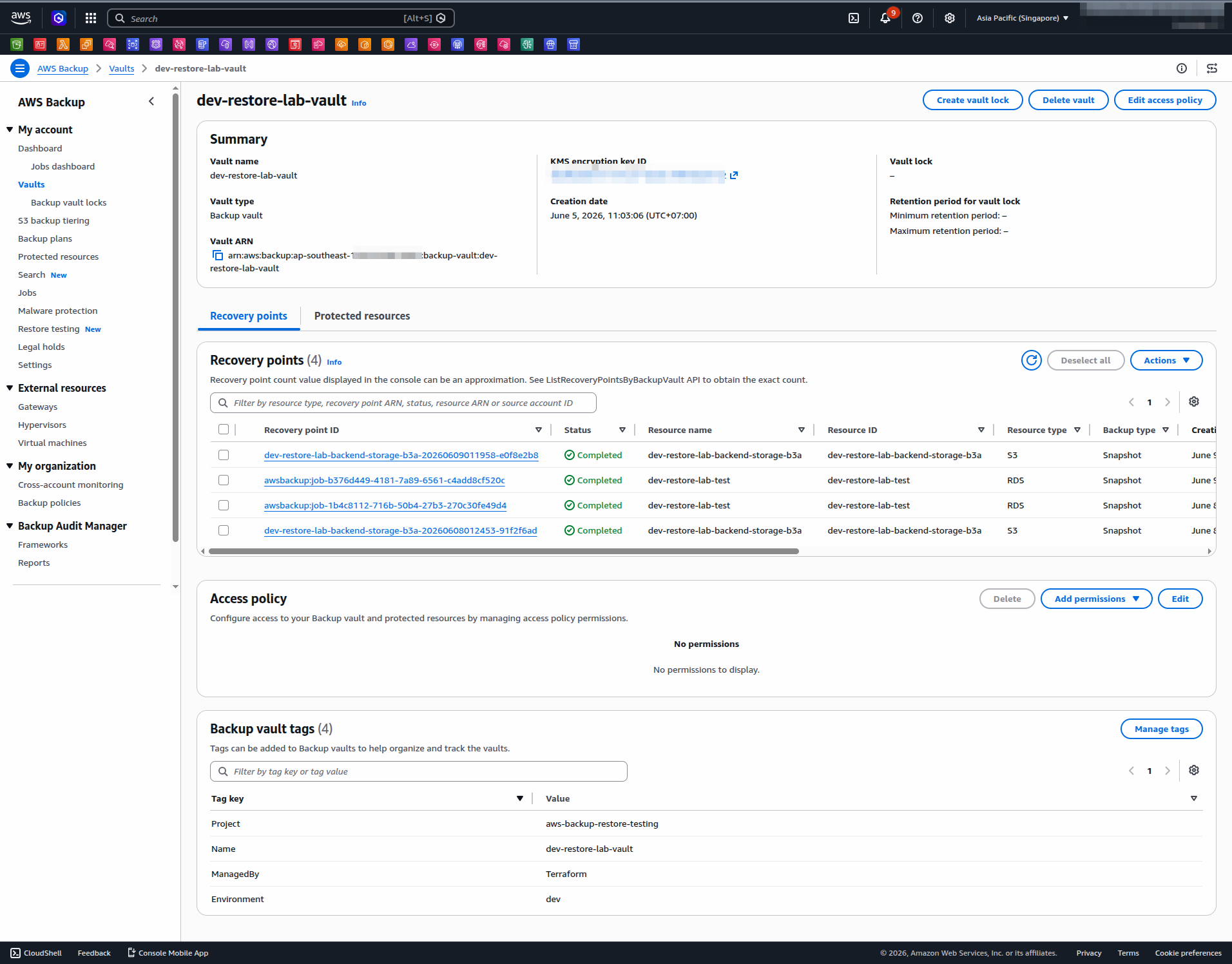Click the summary Info link beside vault title
Image resolution: width=1232 pixels, height=964 pixels.
click(x=359, y=103)
